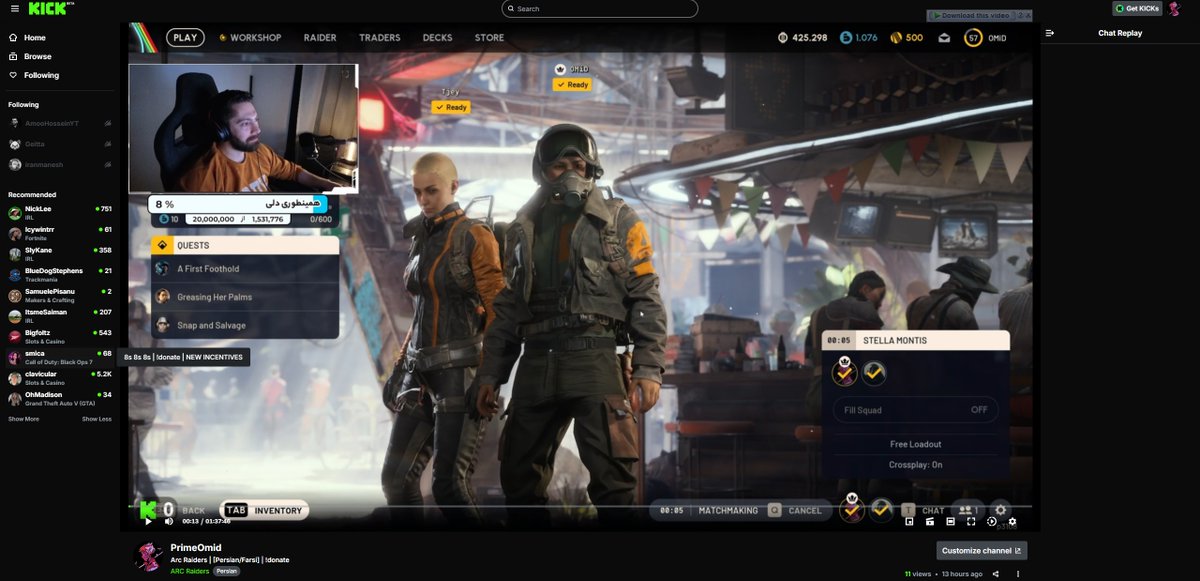Screen dimensions: 1200x581
Task: Seek on the video progress bar
Action: point(580,506)
